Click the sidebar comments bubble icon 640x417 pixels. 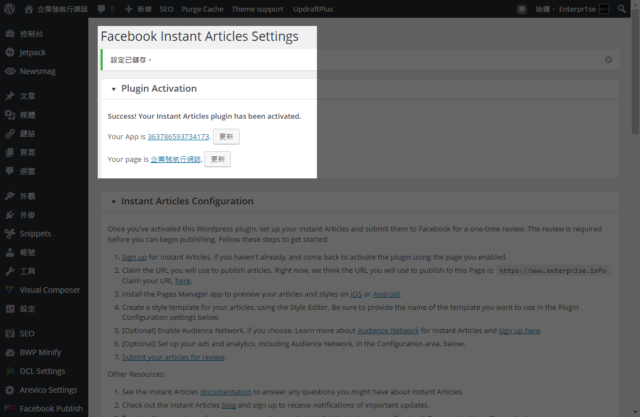pyautogui.click(x=10, y=171)
